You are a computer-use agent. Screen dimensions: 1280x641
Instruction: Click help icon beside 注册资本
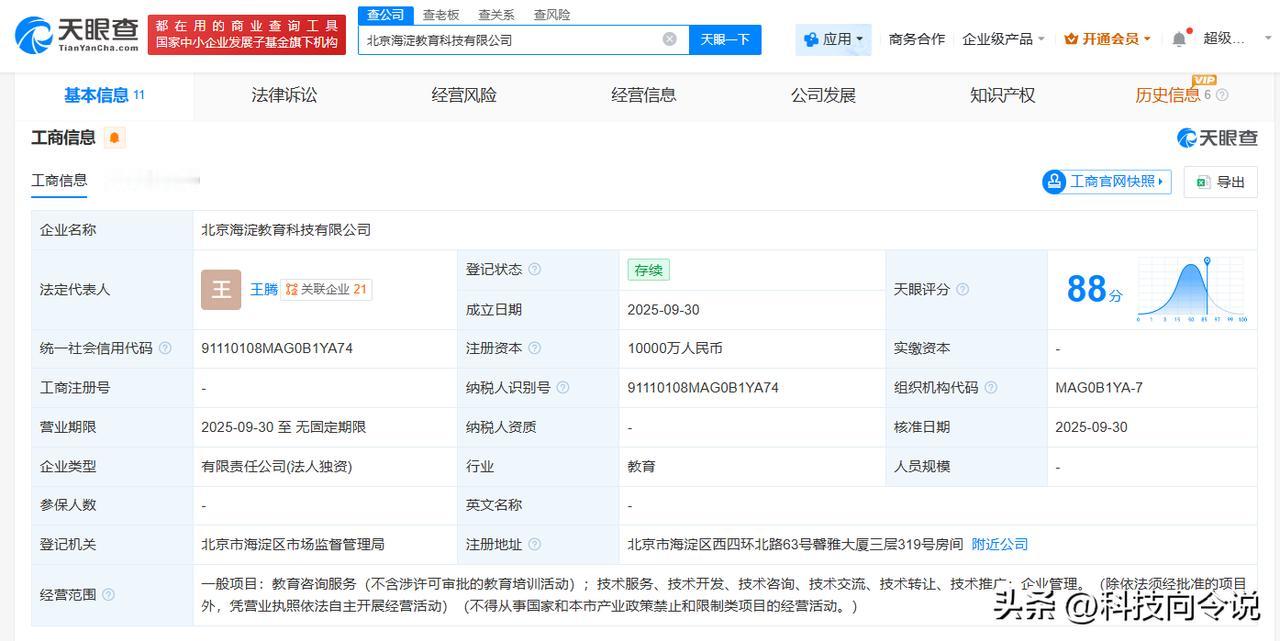pyautogui.click(x=534, y=348)
